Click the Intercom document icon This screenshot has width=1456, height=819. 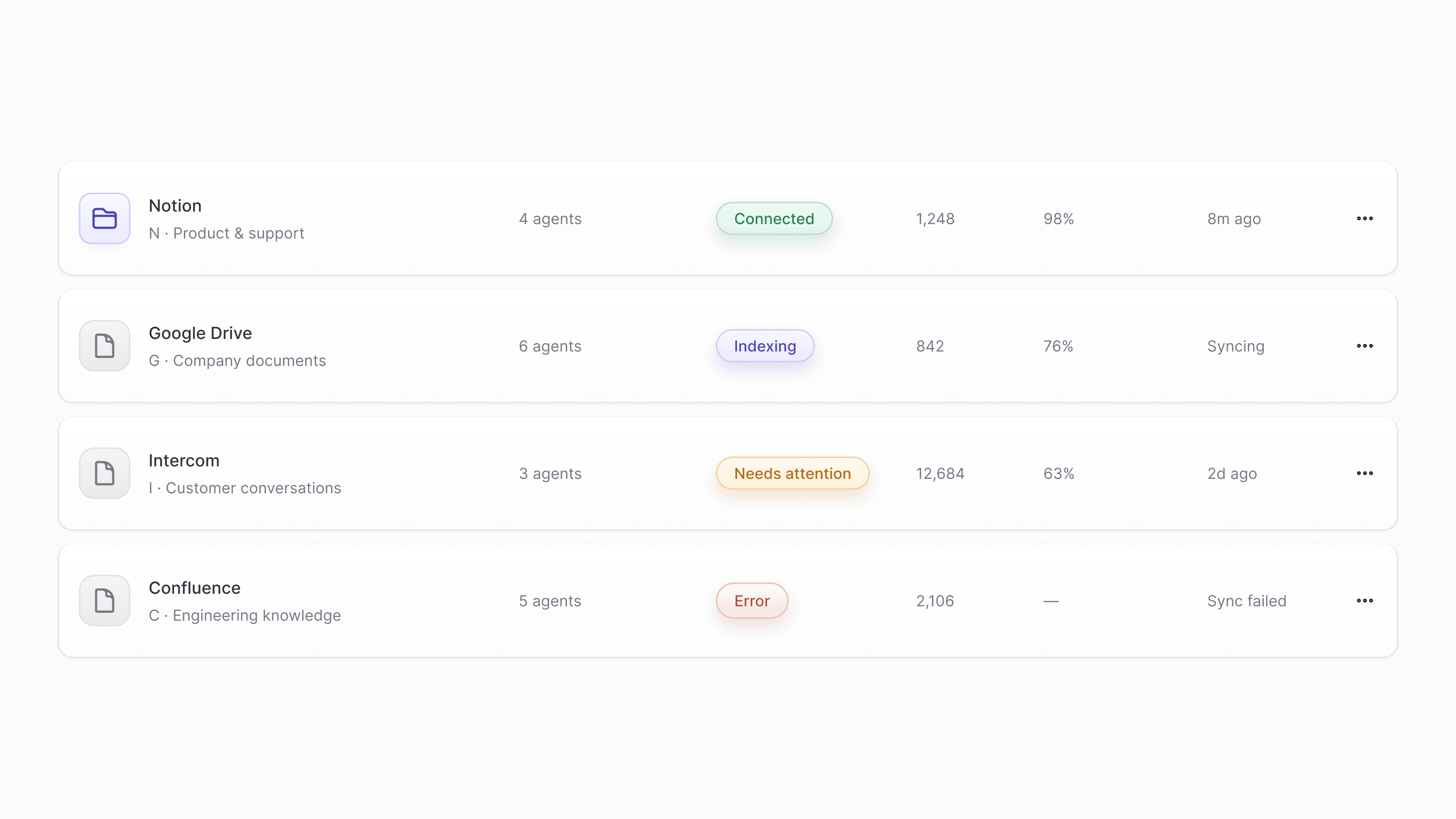[x=105, y=473]
